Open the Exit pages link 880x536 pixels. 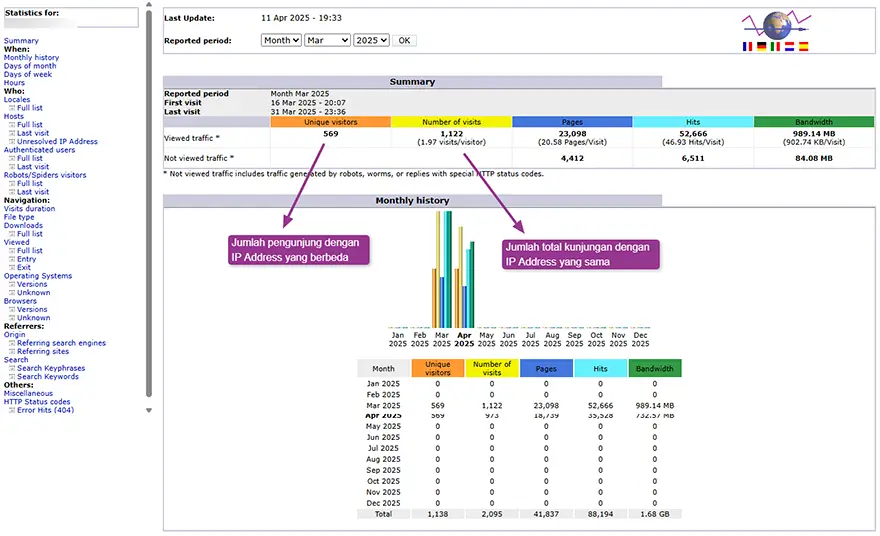[x=24, y=267]
